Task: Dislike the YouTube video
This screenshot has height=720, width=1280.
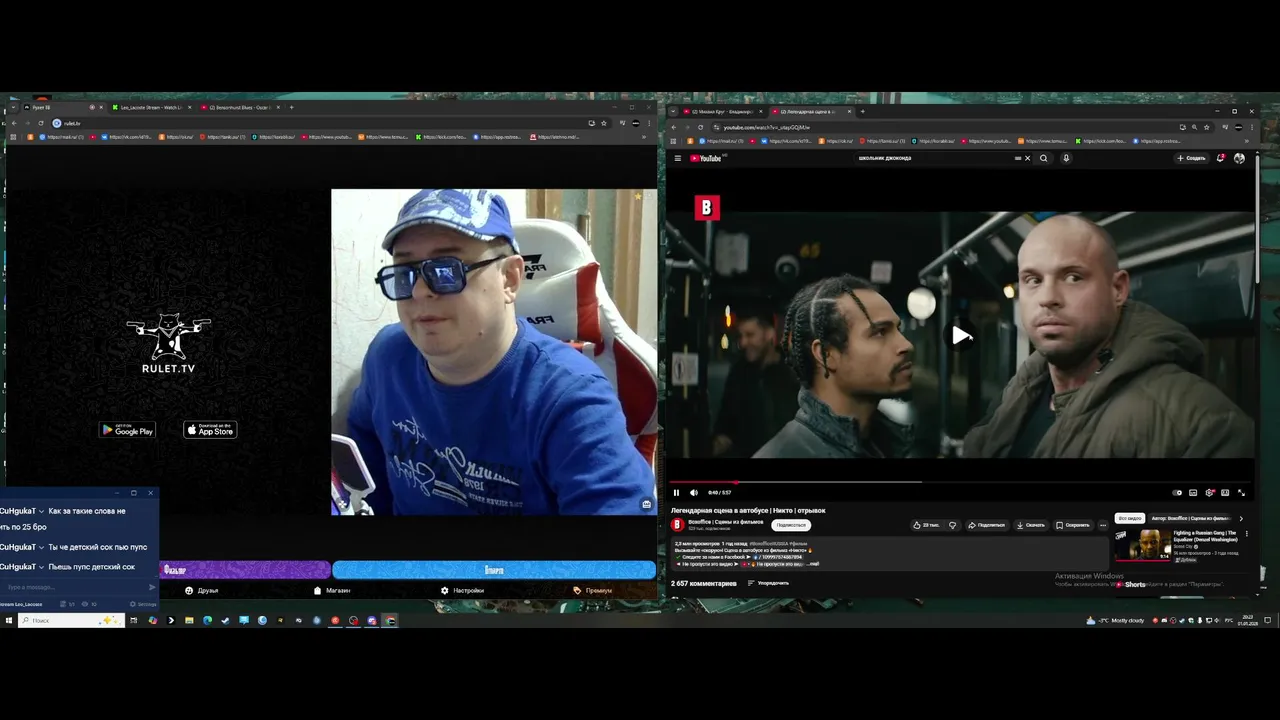Action: pyautogui.click(x=952, y=525)
